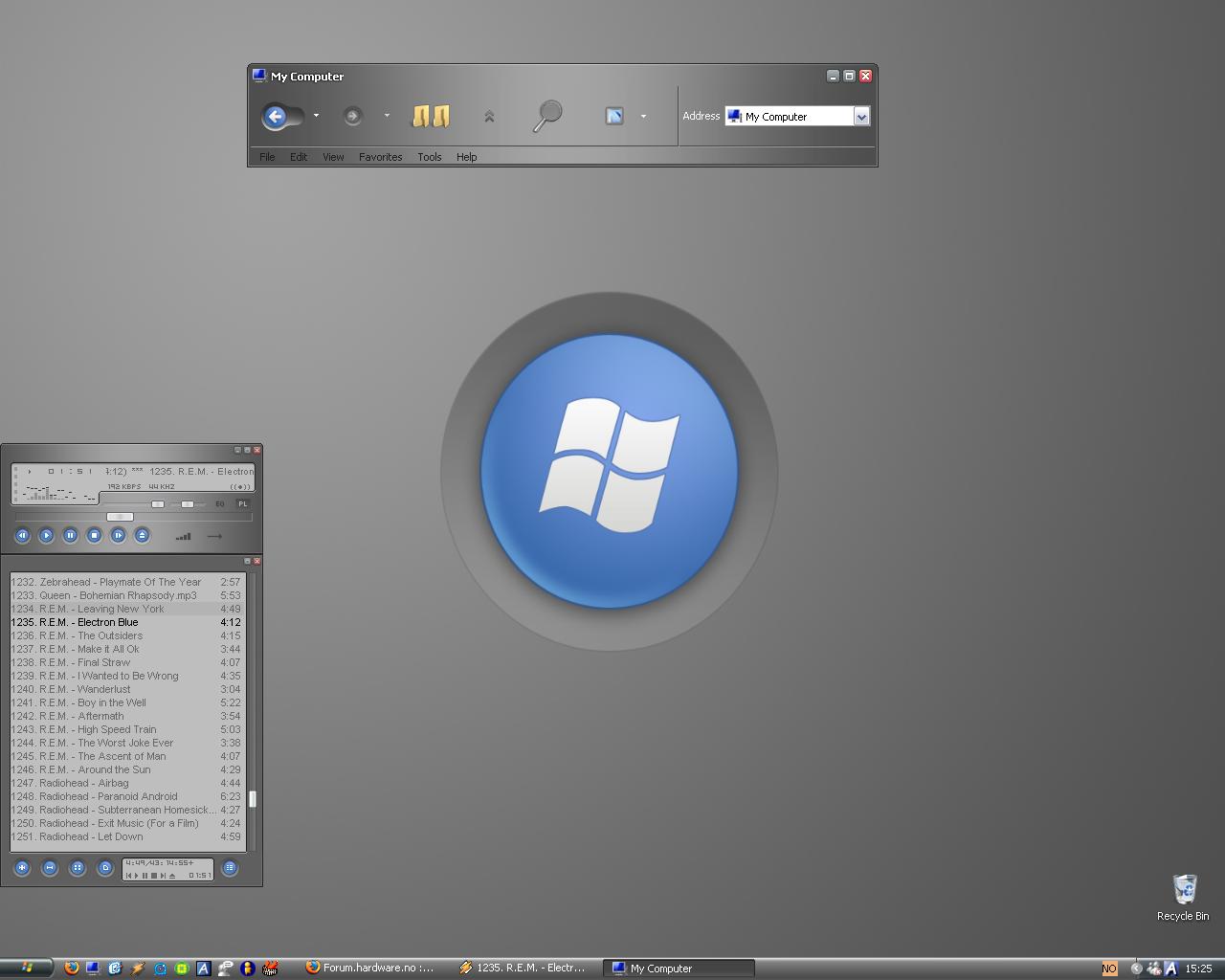Select track 1236 R.E.M. - The Outsiders
The width and height of the screenshot is (1225, 980).
click(x=128, y=635)
